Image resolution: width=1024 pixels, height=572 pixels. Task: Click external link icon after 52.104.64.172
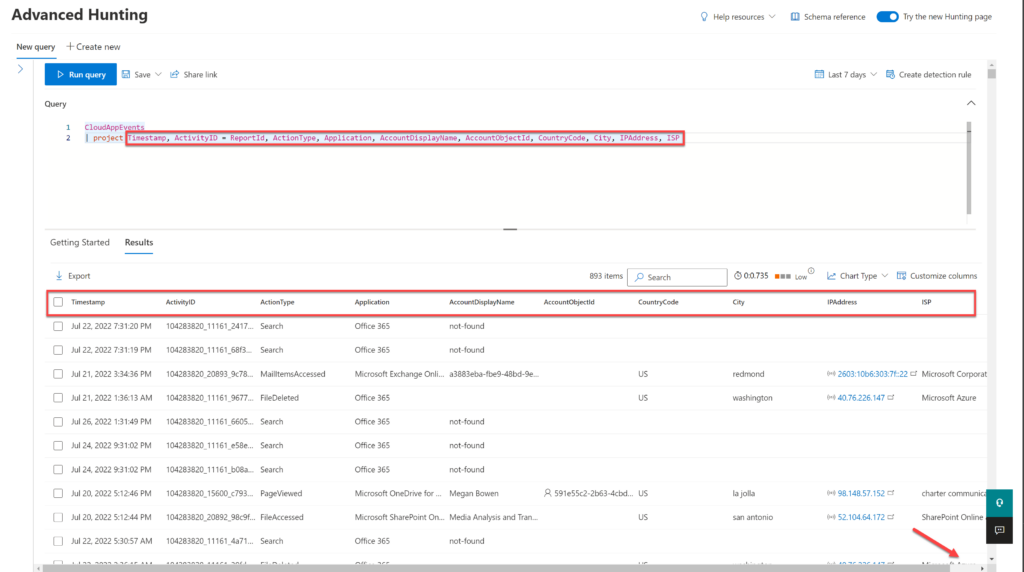[x=891, y=516]
